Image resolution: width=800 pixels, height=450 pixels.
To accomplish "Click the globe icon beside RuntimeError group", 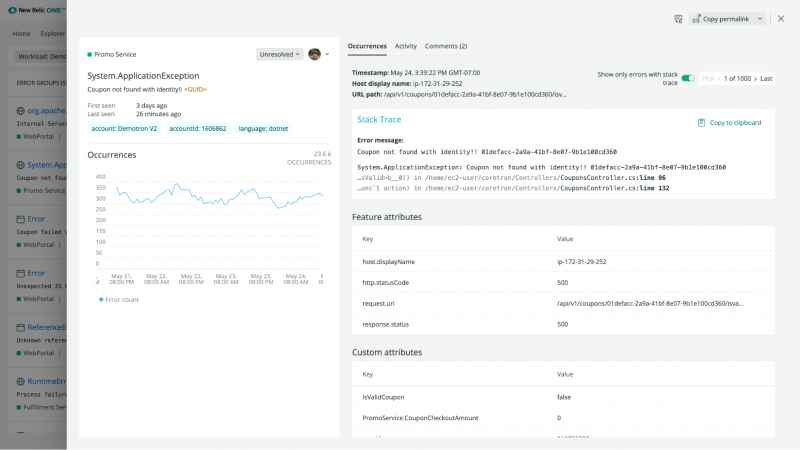I will pos(20,382).
